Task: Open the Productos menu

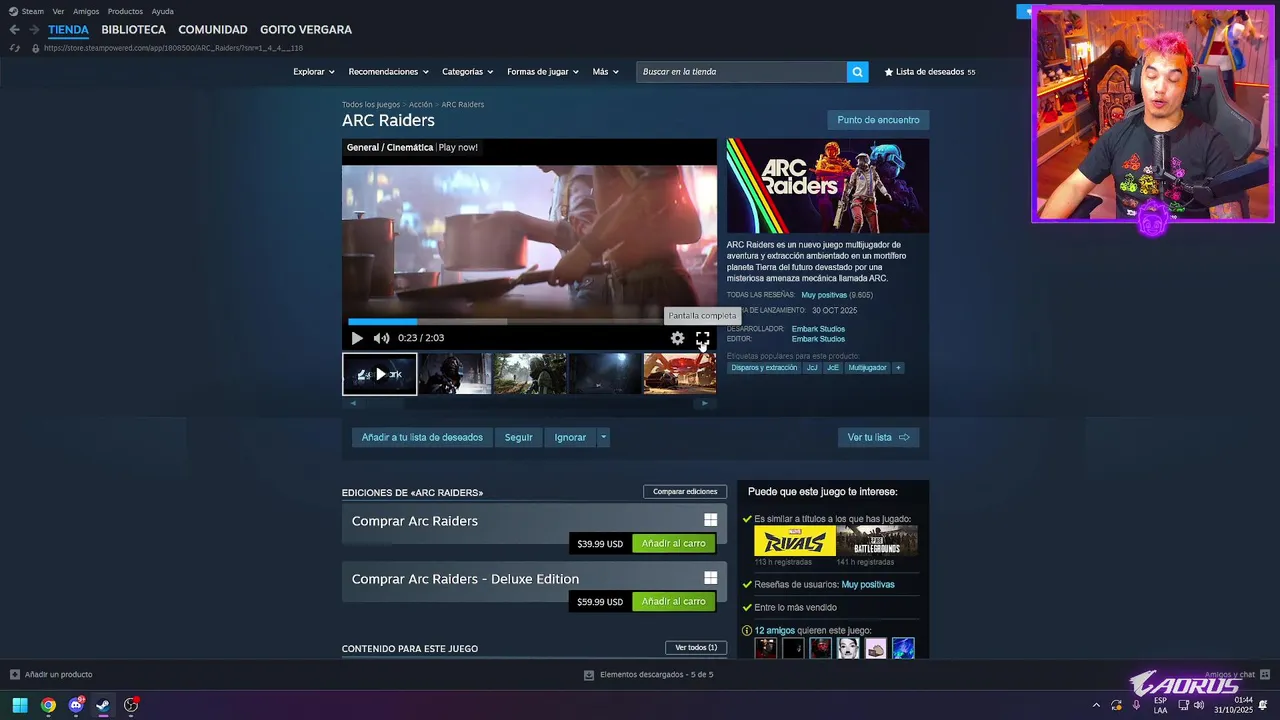Action: 125,12
